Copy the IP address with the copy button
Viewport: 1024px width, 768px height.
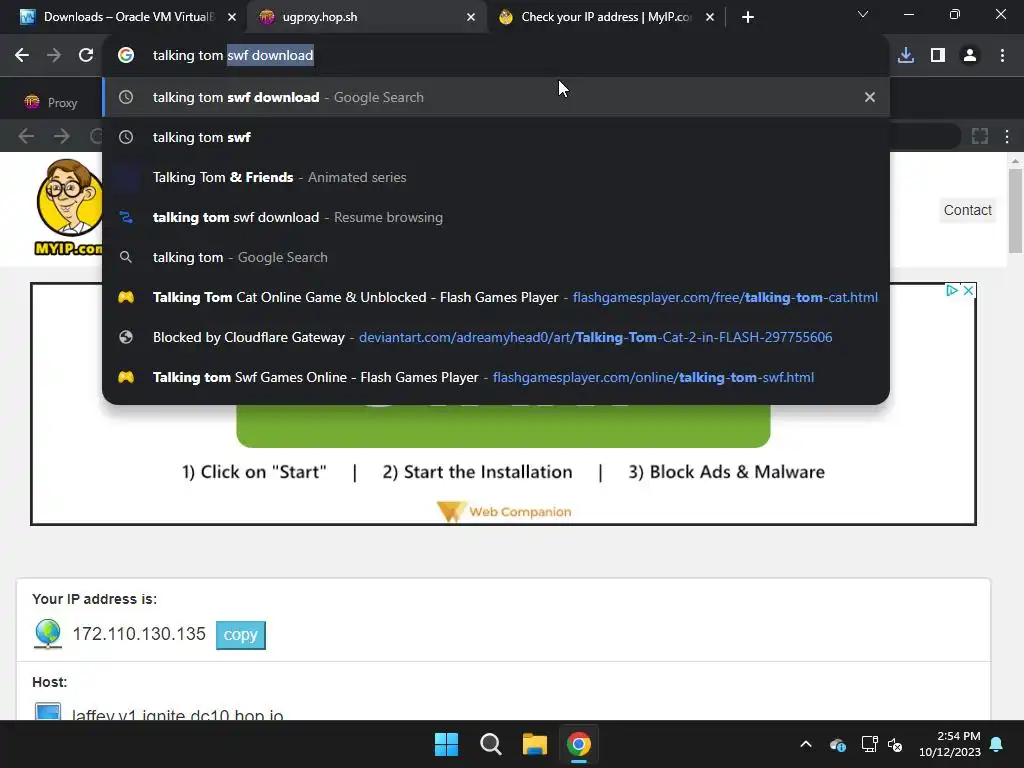[x=240, y=635]
